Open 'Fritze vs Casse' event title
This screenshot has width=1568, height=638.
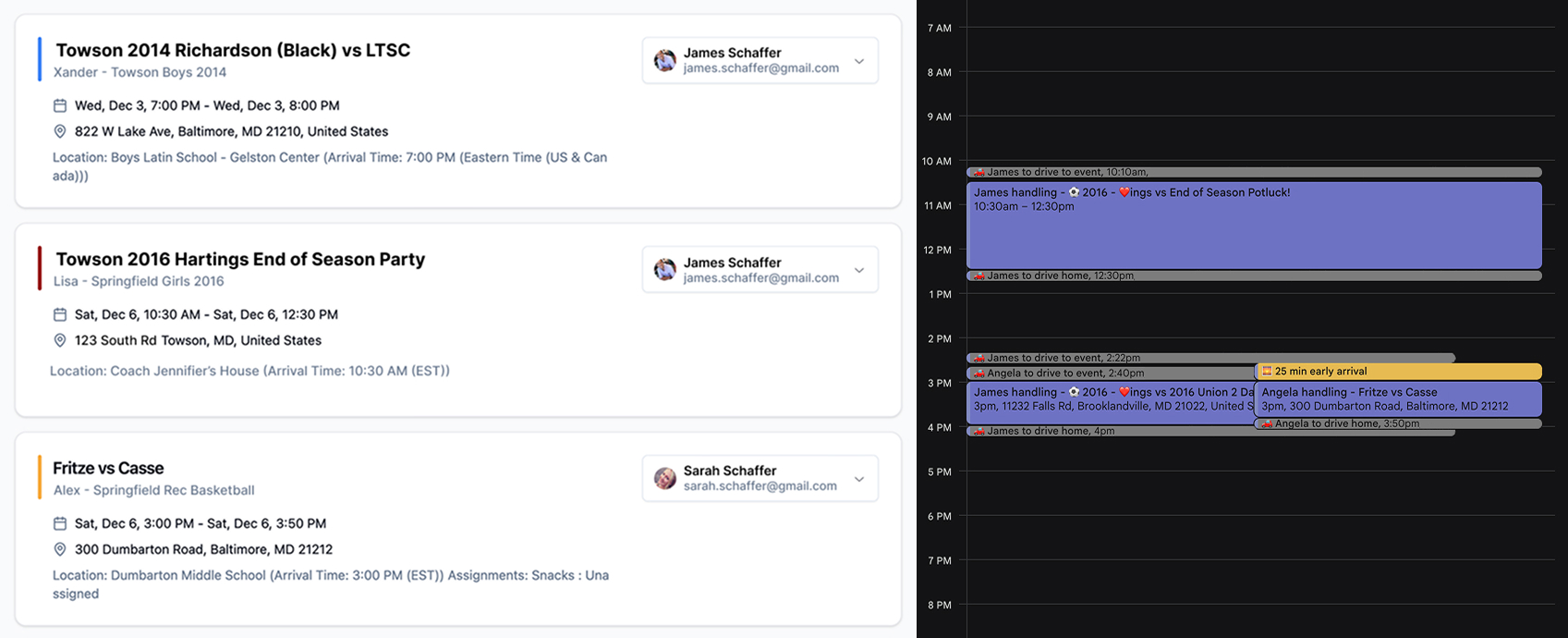point(108,468)
